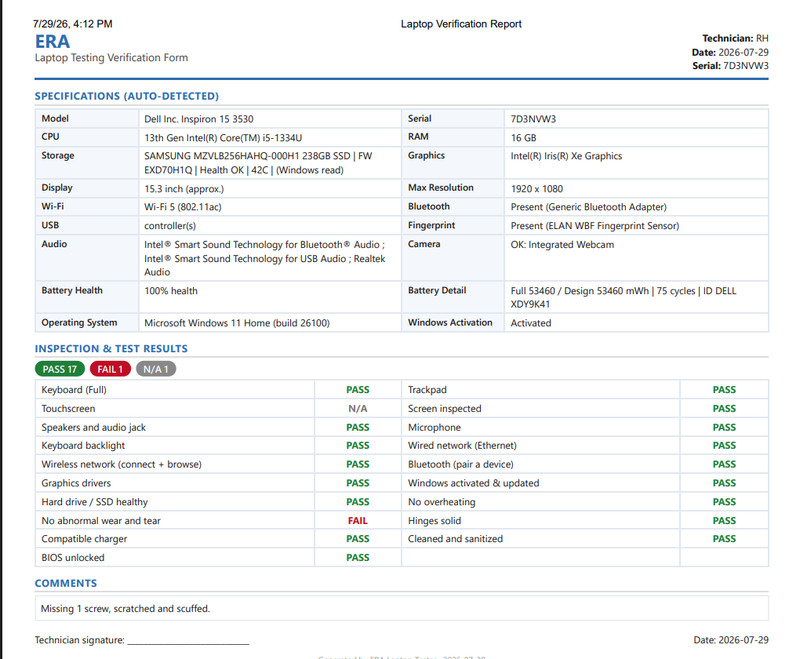Click the 'OK: Integrated Webcam' camera value
Screen dimensions: 800x659
(x=562, y=245)
